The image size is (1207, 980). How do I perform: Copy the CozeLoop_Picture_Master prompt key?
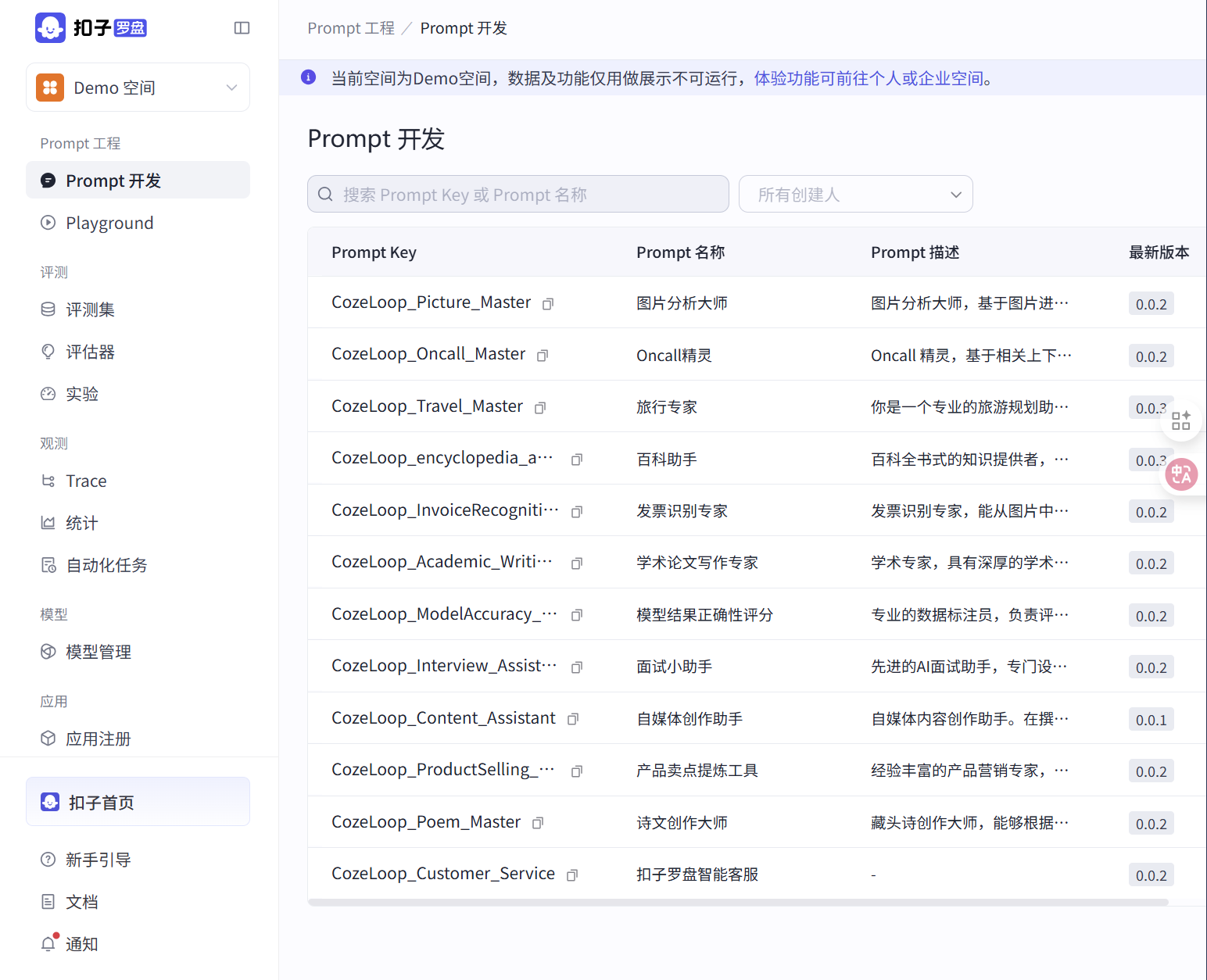[548, 304]
